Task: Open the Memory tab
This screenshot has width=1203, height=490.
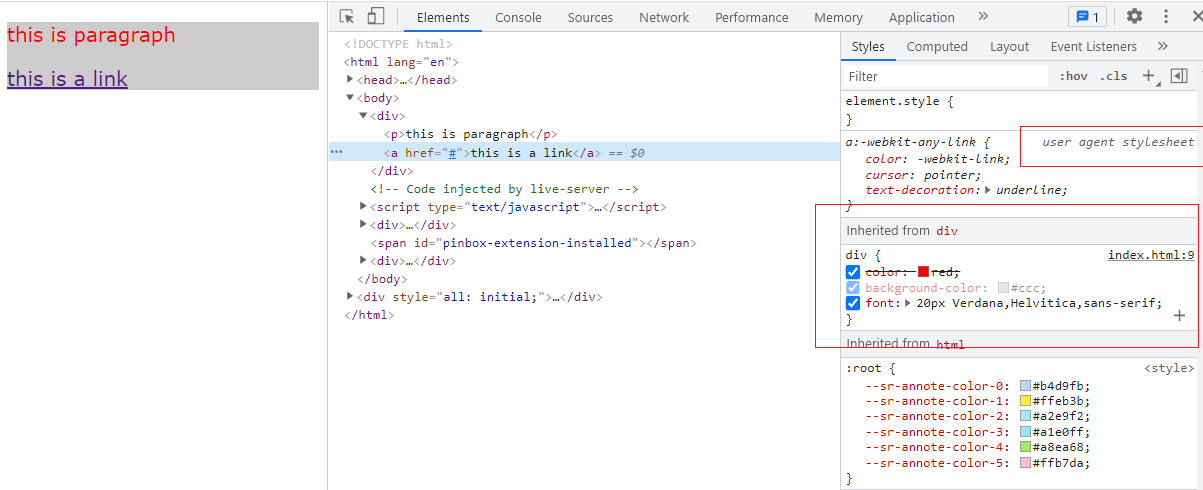Action: [x=838, y=17]
